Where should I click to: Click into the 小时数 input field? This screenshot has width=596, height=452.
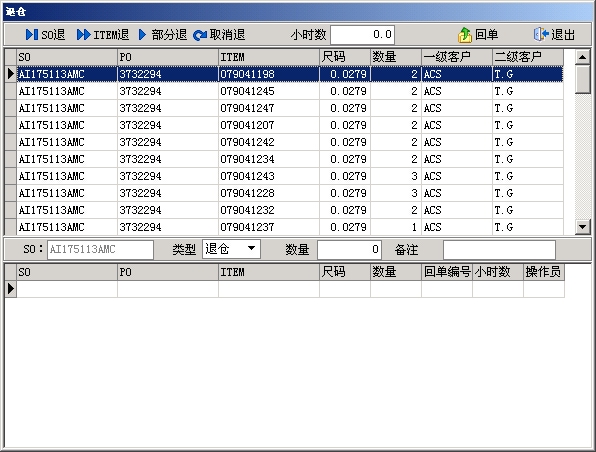(363, 35)
